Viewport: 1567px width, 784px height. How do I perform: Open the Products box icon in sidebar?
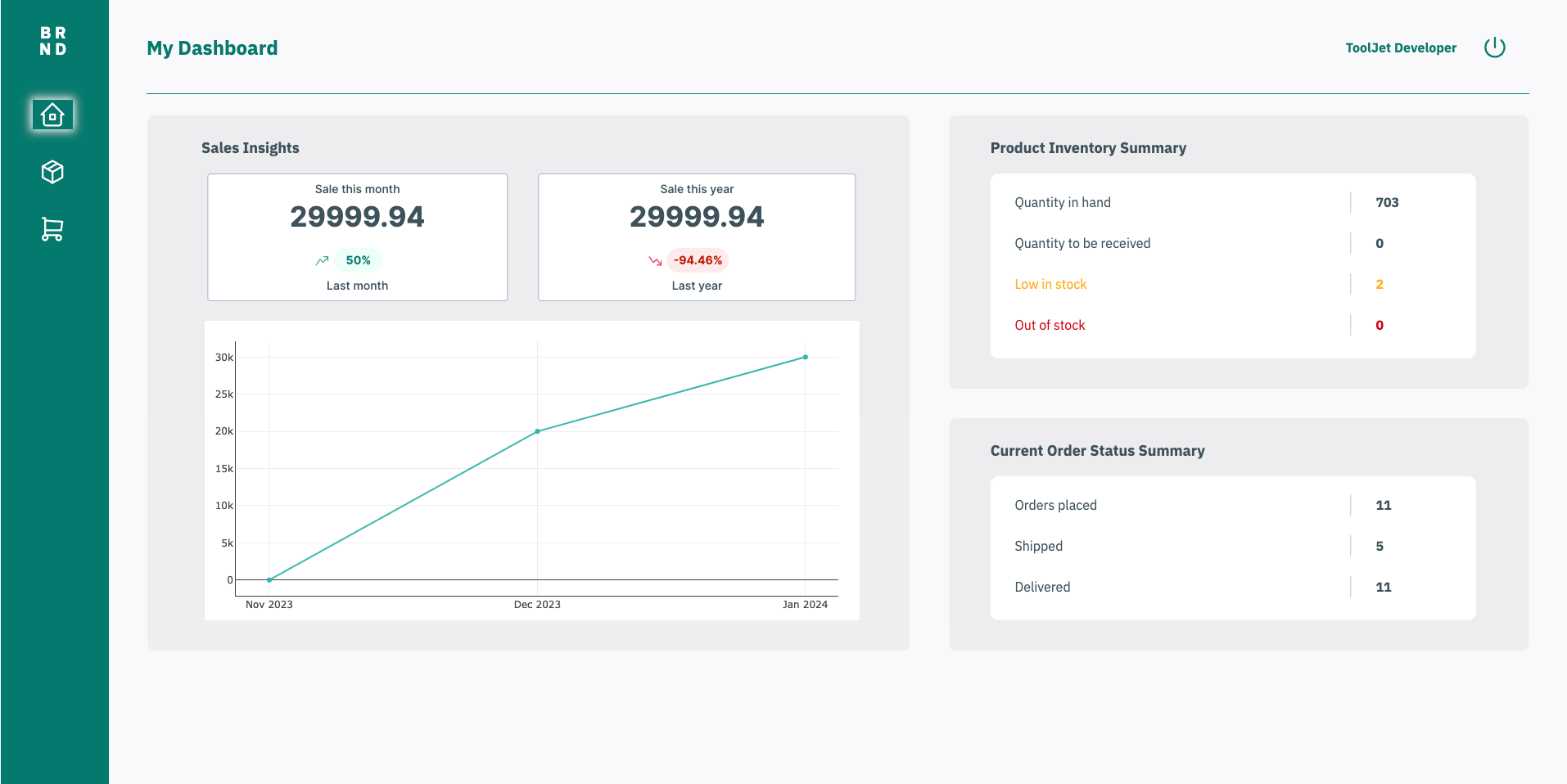52,172
